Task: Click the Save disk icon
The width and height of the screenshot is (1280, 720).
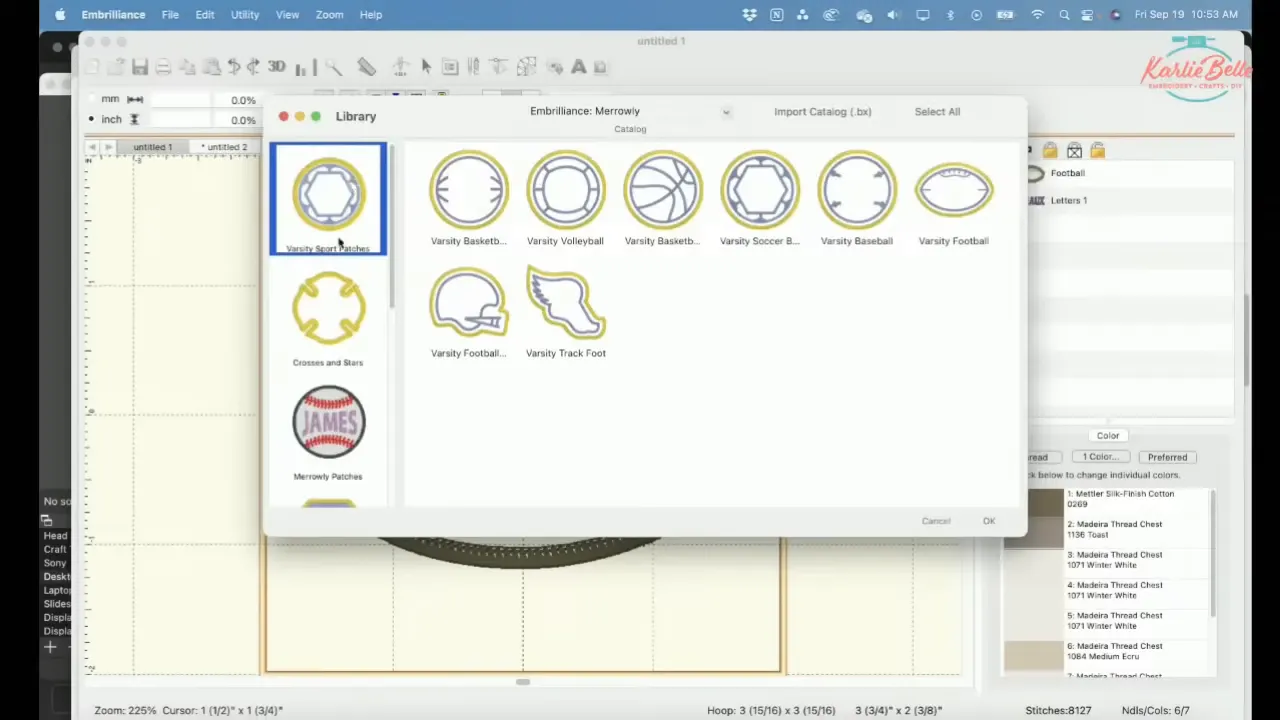Action: pyautogui.click(x=140, y=67)
